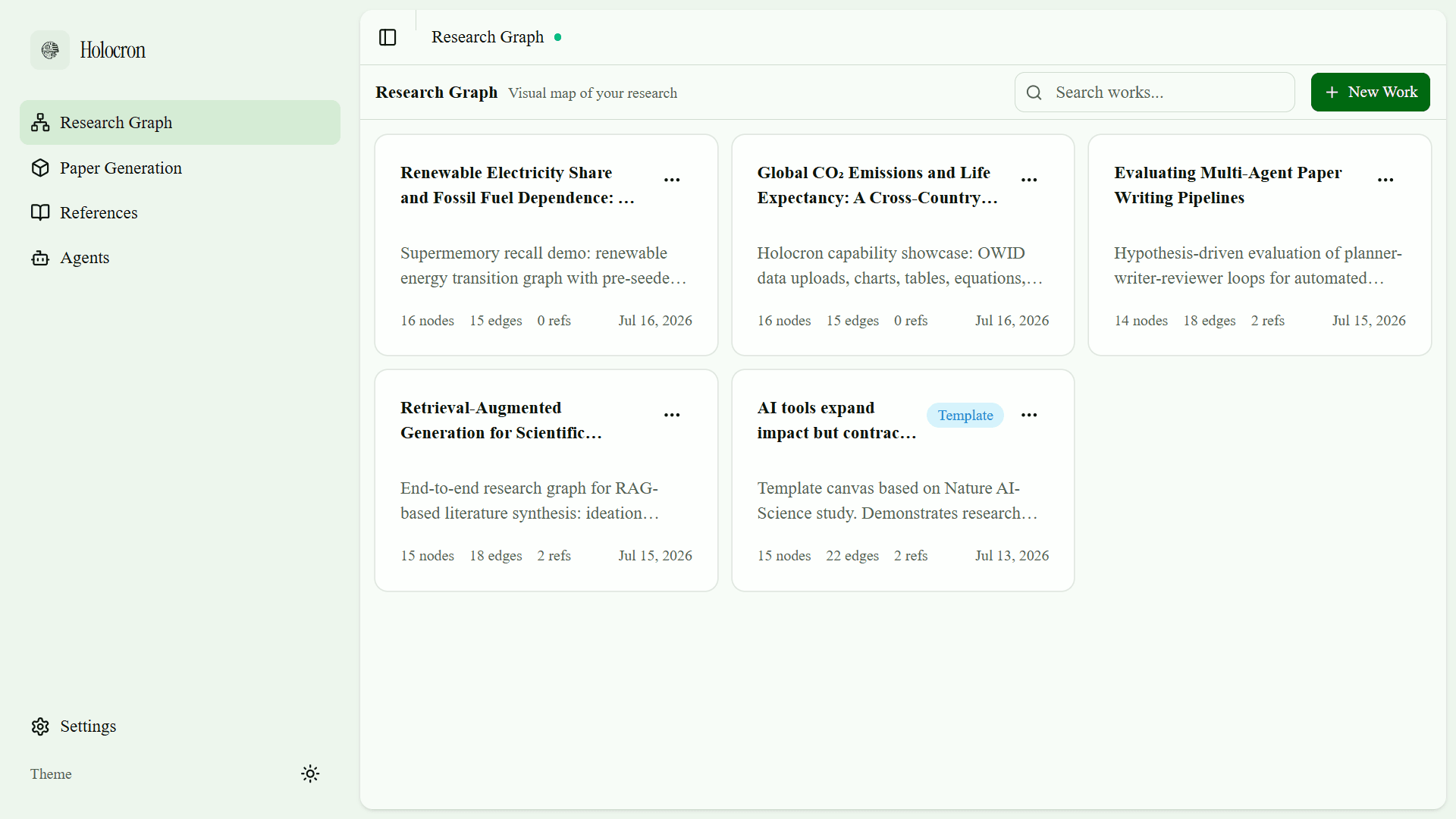Open options menu for Retrieval-Augmented Generation card

click(672, 415)
